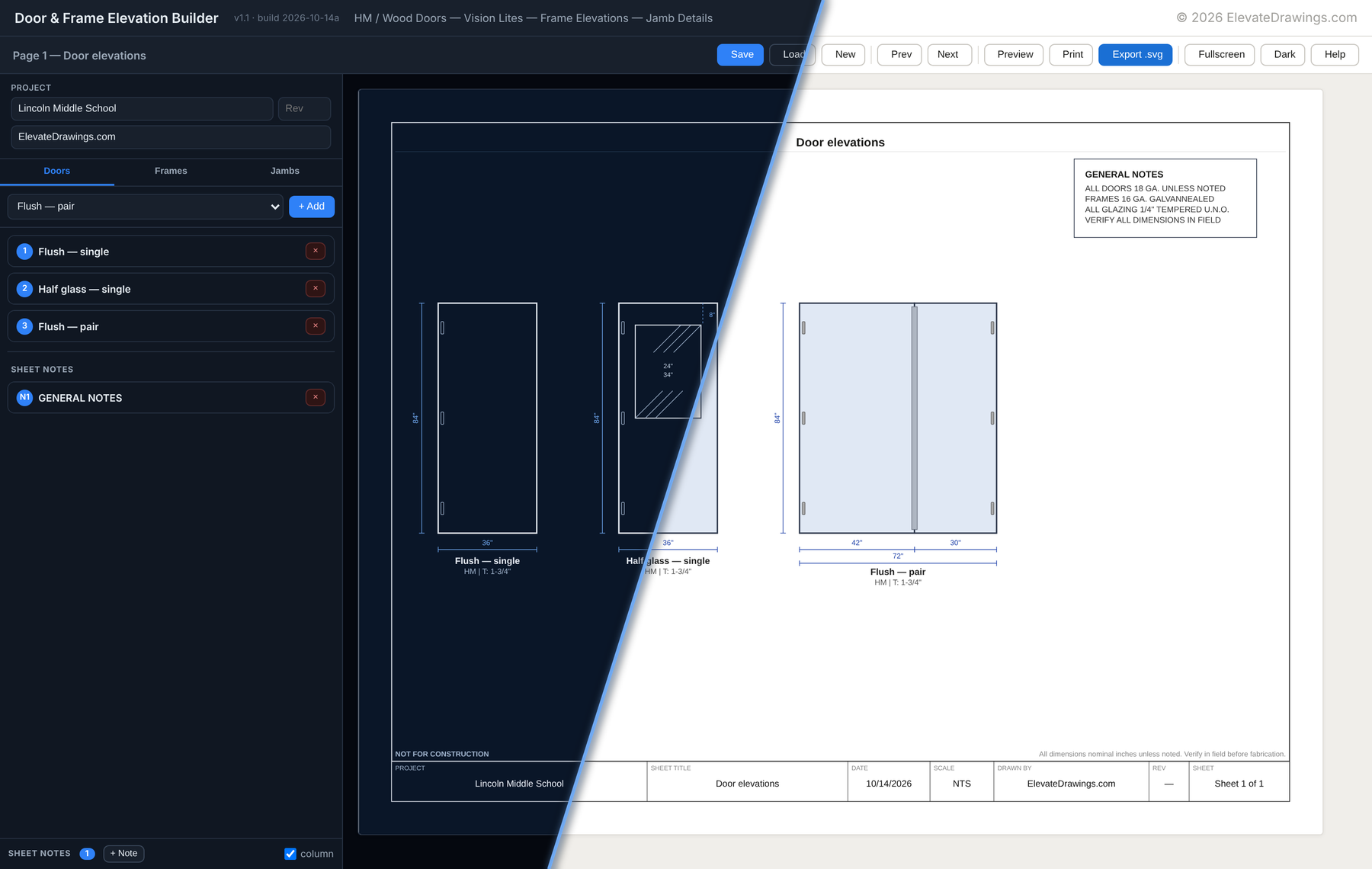Click the Load button
1372x869 pixels.
click(793, 55)
